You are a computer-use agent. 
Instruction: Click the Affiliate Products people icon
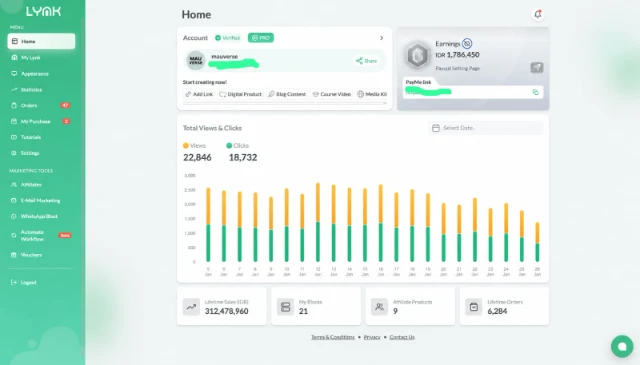pyautogui.click(x=379, y=307)
